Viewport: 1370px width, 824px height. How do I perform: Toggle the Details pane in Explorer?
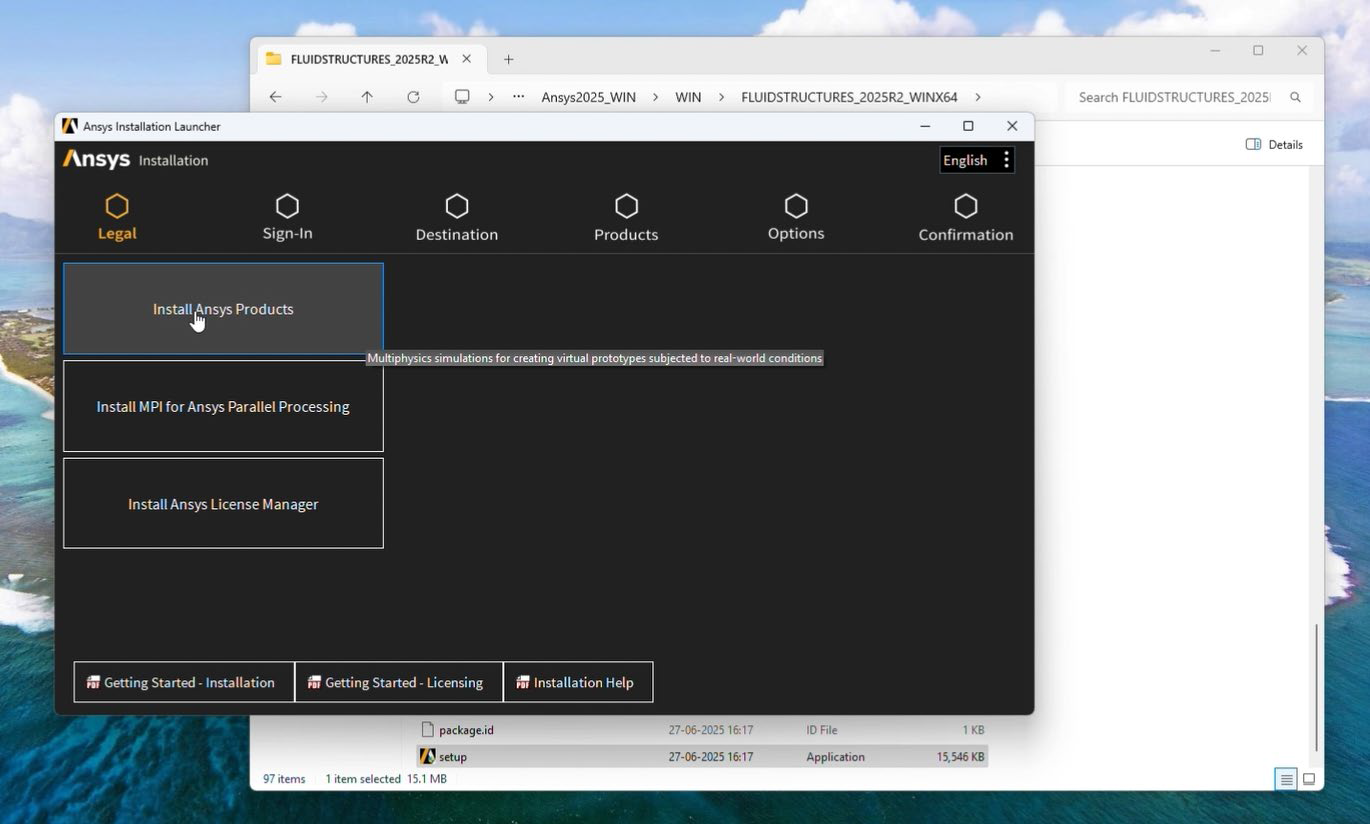1274,144
